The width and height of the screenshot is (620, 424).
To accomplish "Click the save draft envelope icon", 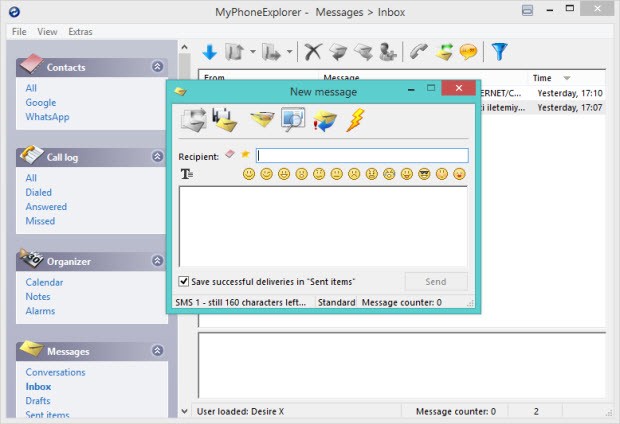I will click(x=225, y=120).
